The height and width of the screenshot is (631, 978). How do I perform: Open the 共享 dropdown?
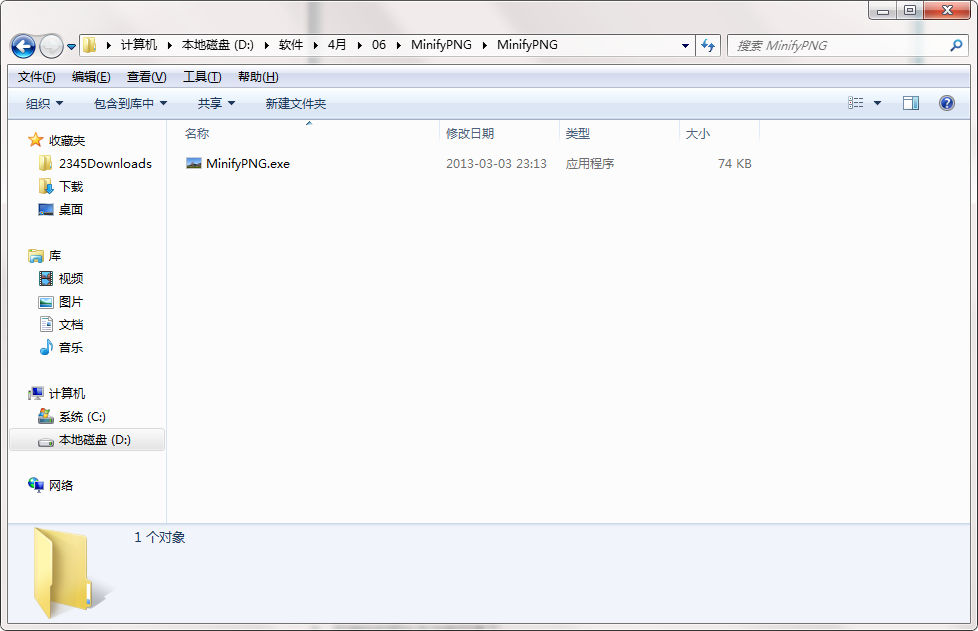[x=216, y=104]
